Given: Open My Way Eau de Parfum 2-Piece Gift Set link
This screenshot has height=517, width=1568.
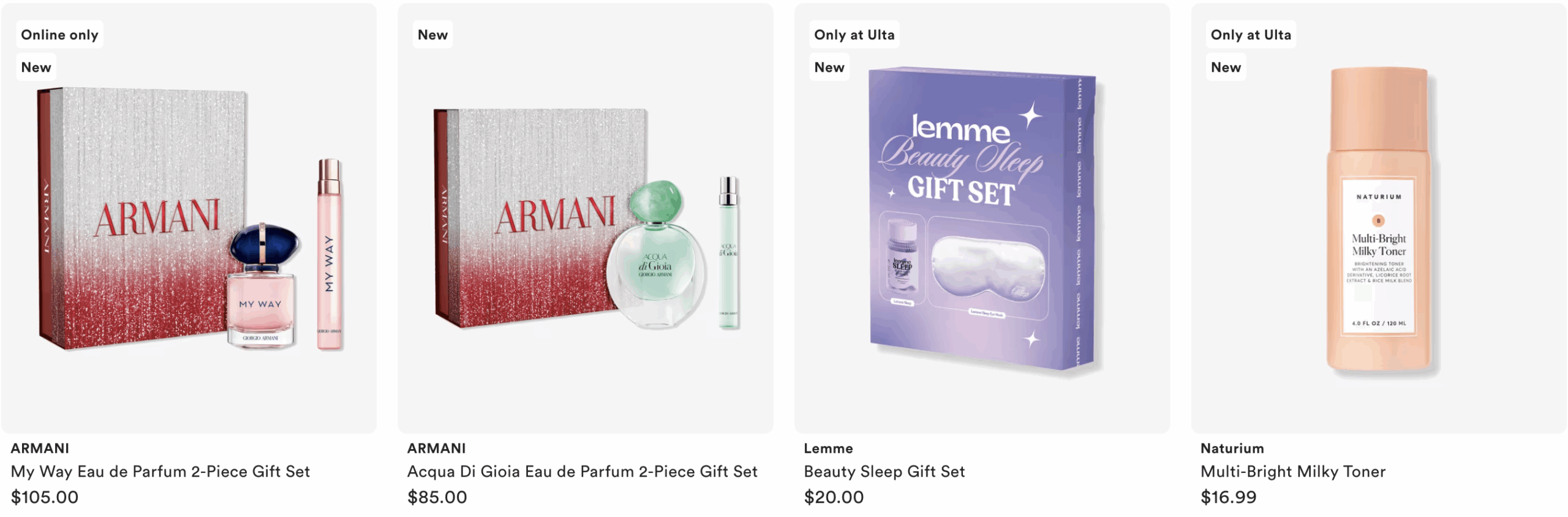Looking at the screenshot, I should tap(160, 472).
